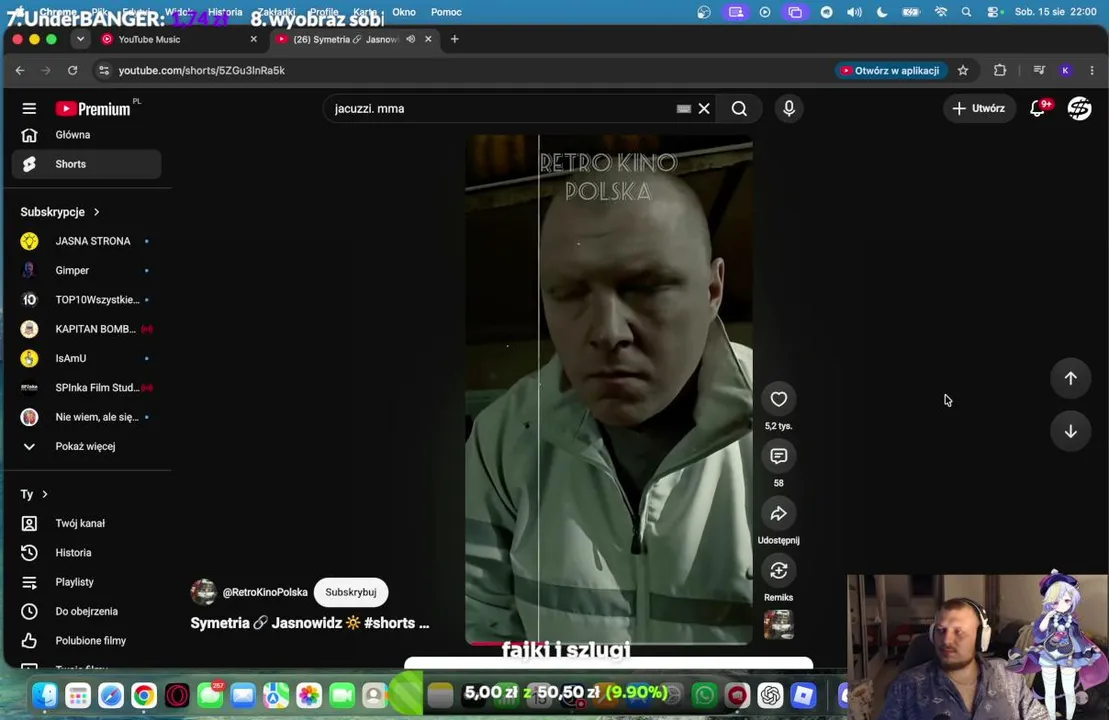
Task: Open the Okno menu
Action: [404, 12]
